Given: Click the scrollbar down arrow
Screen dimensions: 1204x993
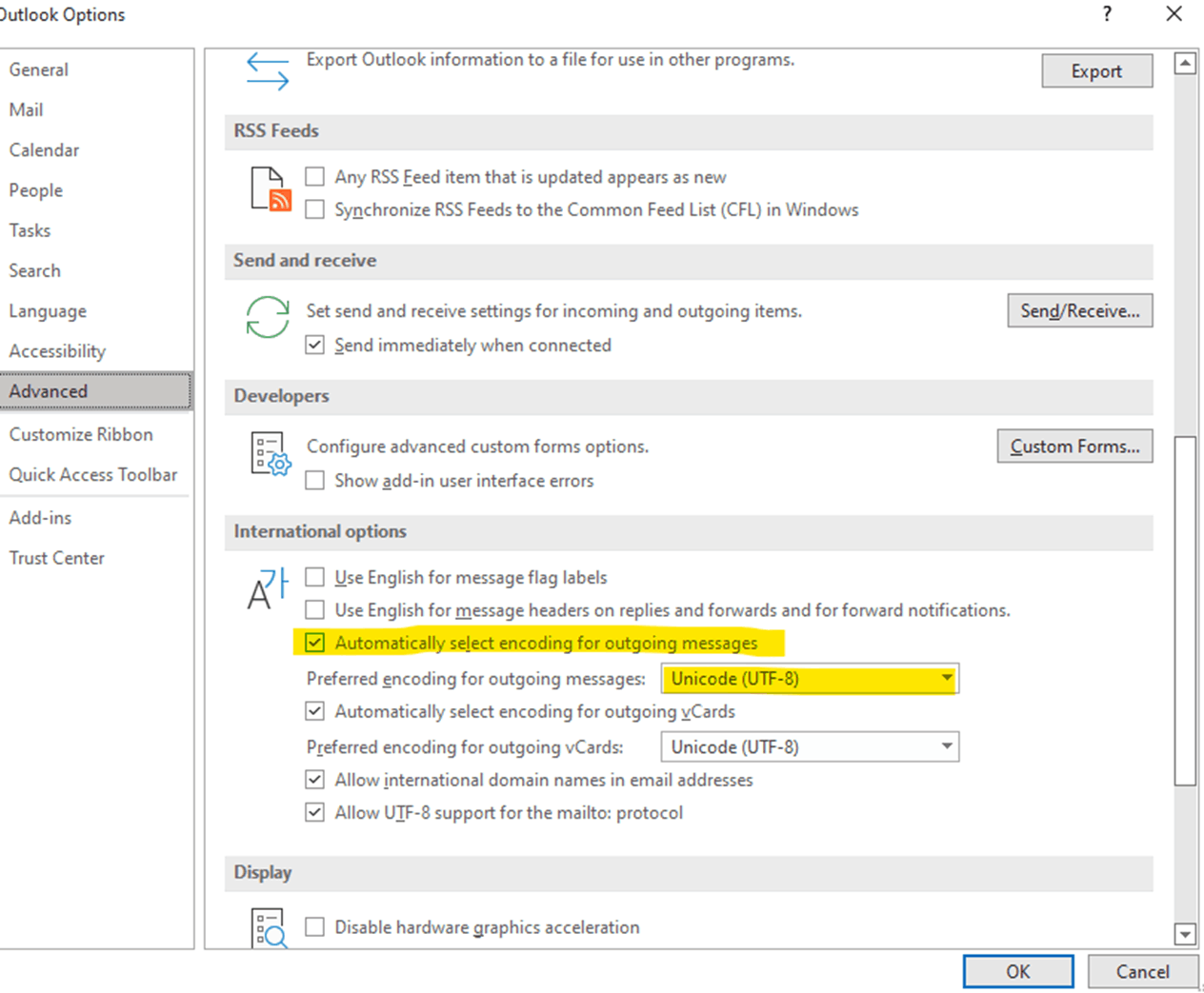Looking at the screenshot, I should [x=1185, y=935].
